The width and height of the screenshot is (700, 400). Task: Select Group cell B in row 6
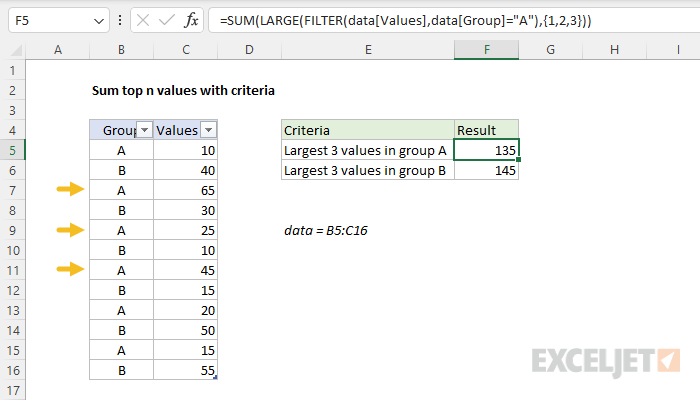121,170
